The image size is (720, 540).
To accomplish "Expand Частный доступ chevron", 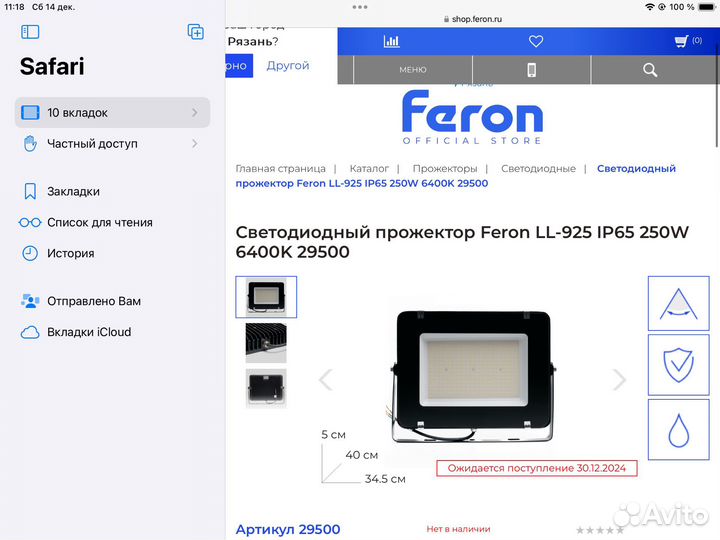I will pos(195,144).
